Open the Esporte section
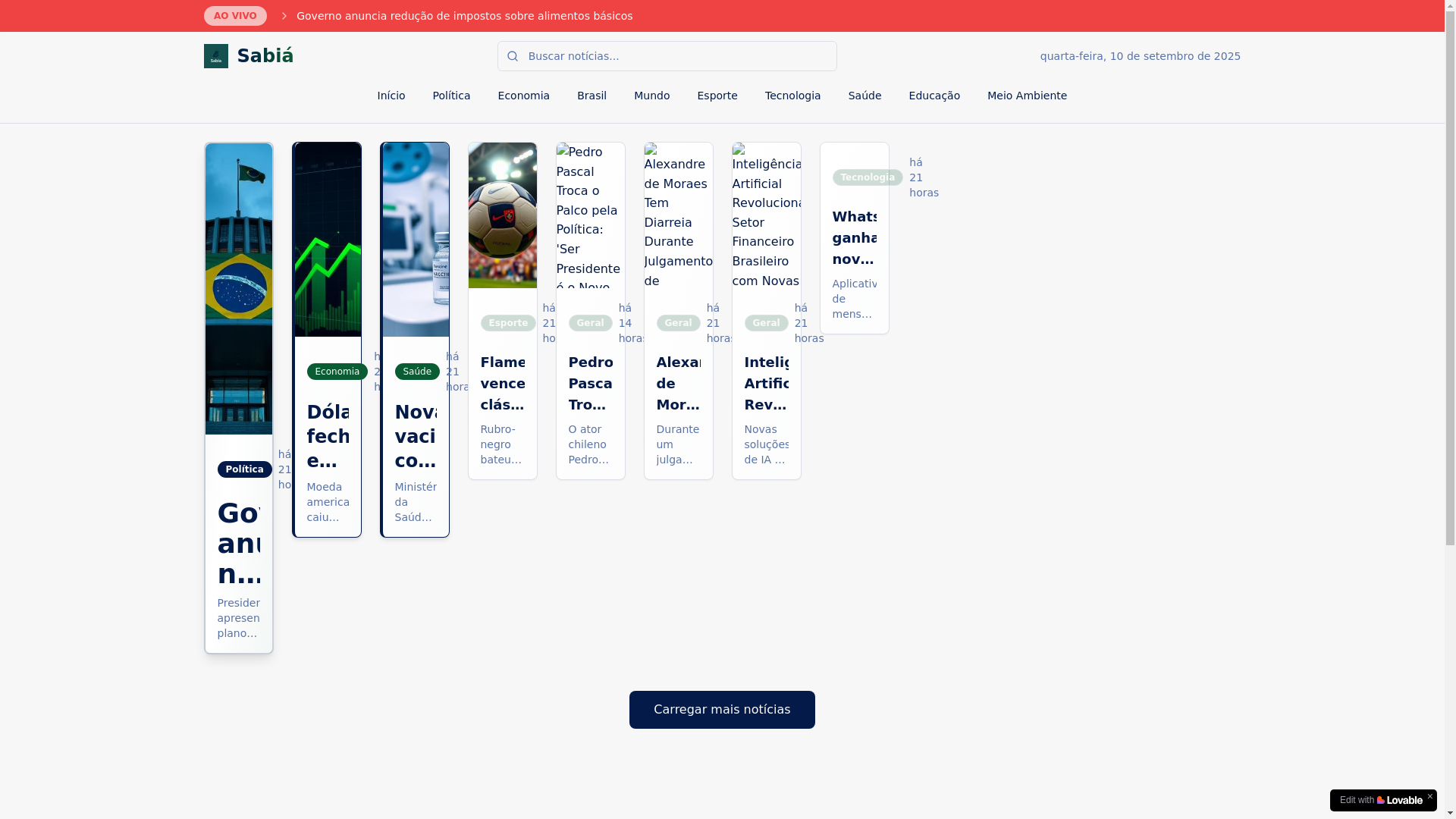The width and height of the screenshot is (1456, 819). click(717, 96)
